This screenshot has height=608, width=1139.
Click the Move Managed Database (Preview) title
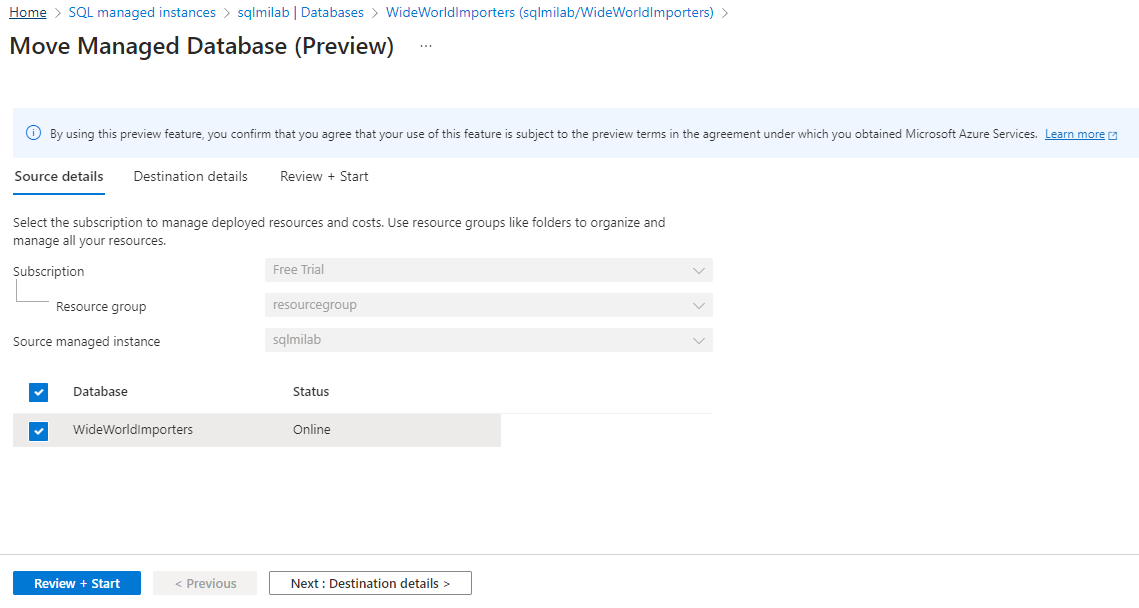click(x=202, y=46)
